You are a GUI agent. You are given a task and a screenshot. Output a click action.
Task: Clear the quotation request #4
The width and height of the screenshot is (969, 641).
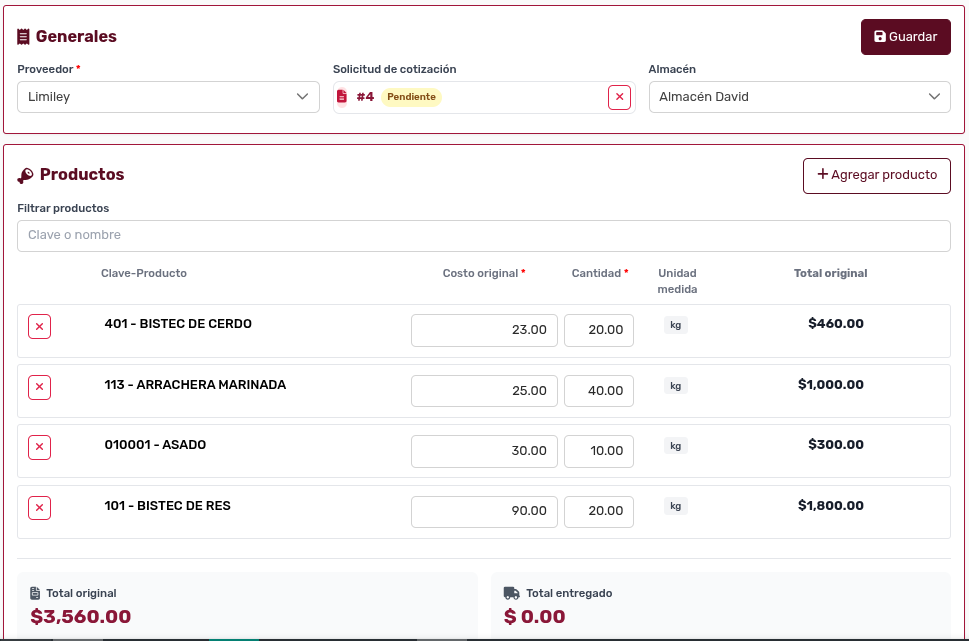click(x=619, y=97)
